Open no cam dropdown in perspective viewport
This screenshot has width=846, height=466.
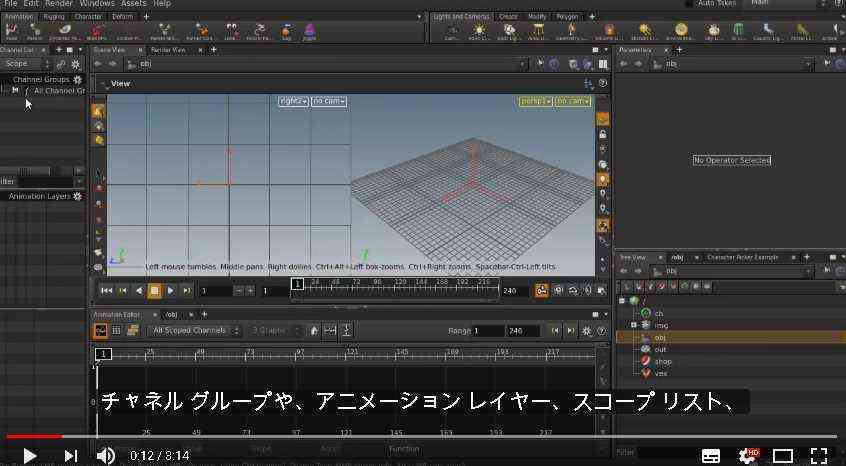point(574,101)
